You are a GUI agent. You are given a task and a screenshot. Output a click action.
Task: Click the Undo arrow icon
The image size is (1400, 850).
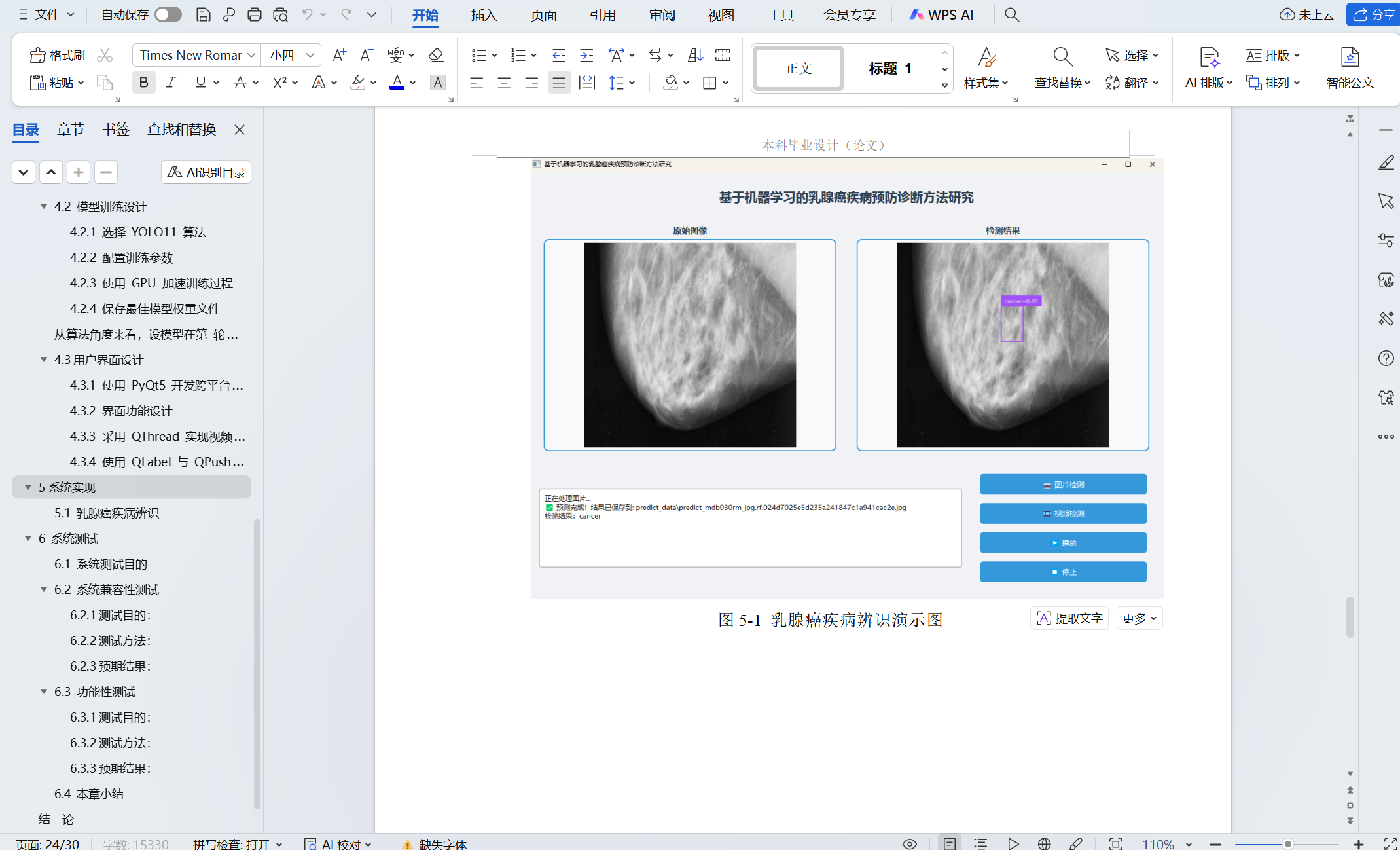coord(307,14)
